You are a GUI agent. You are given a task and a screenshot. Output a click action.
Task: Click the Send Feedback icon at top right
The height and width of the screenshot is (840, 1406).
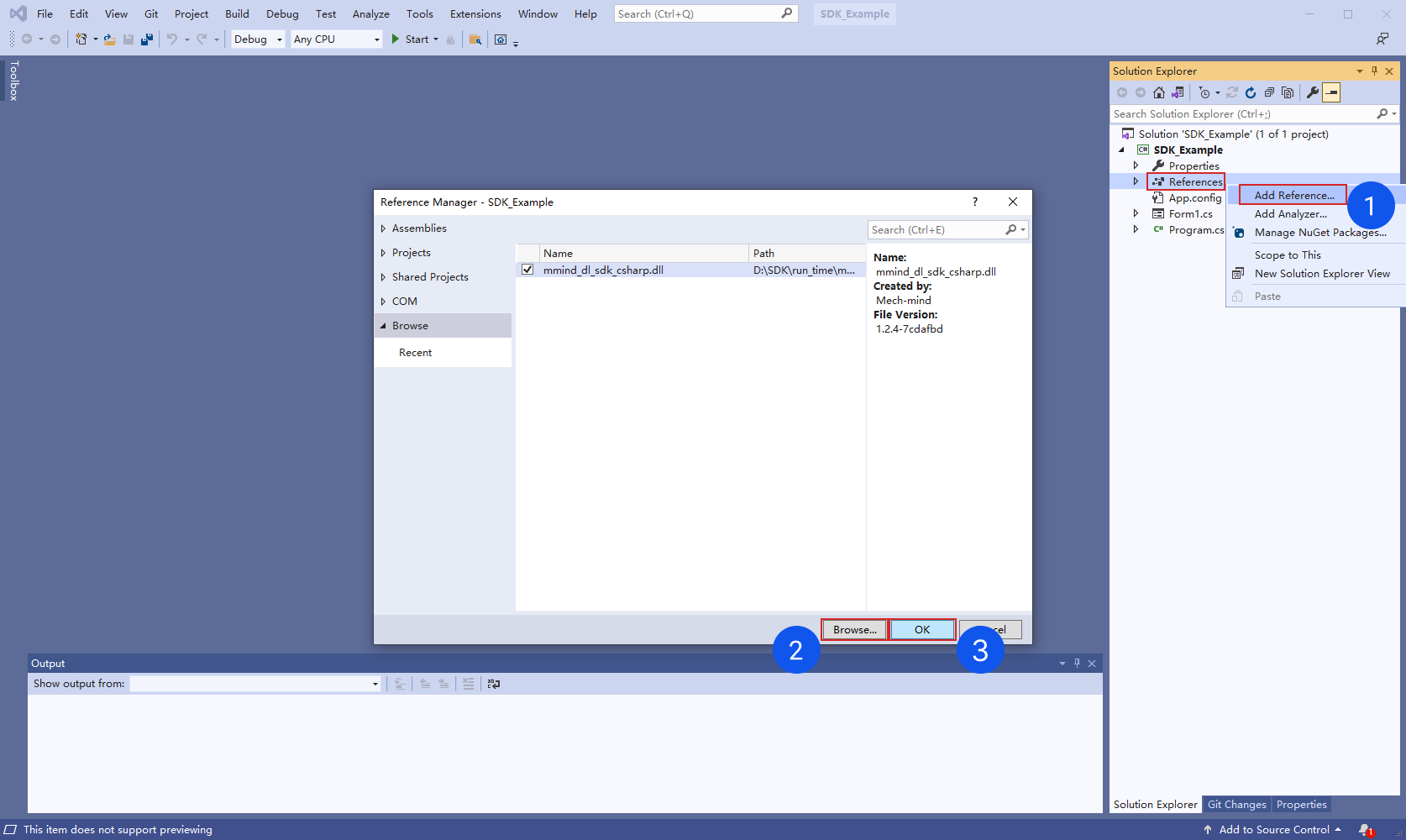click(x=1382, y=39)
